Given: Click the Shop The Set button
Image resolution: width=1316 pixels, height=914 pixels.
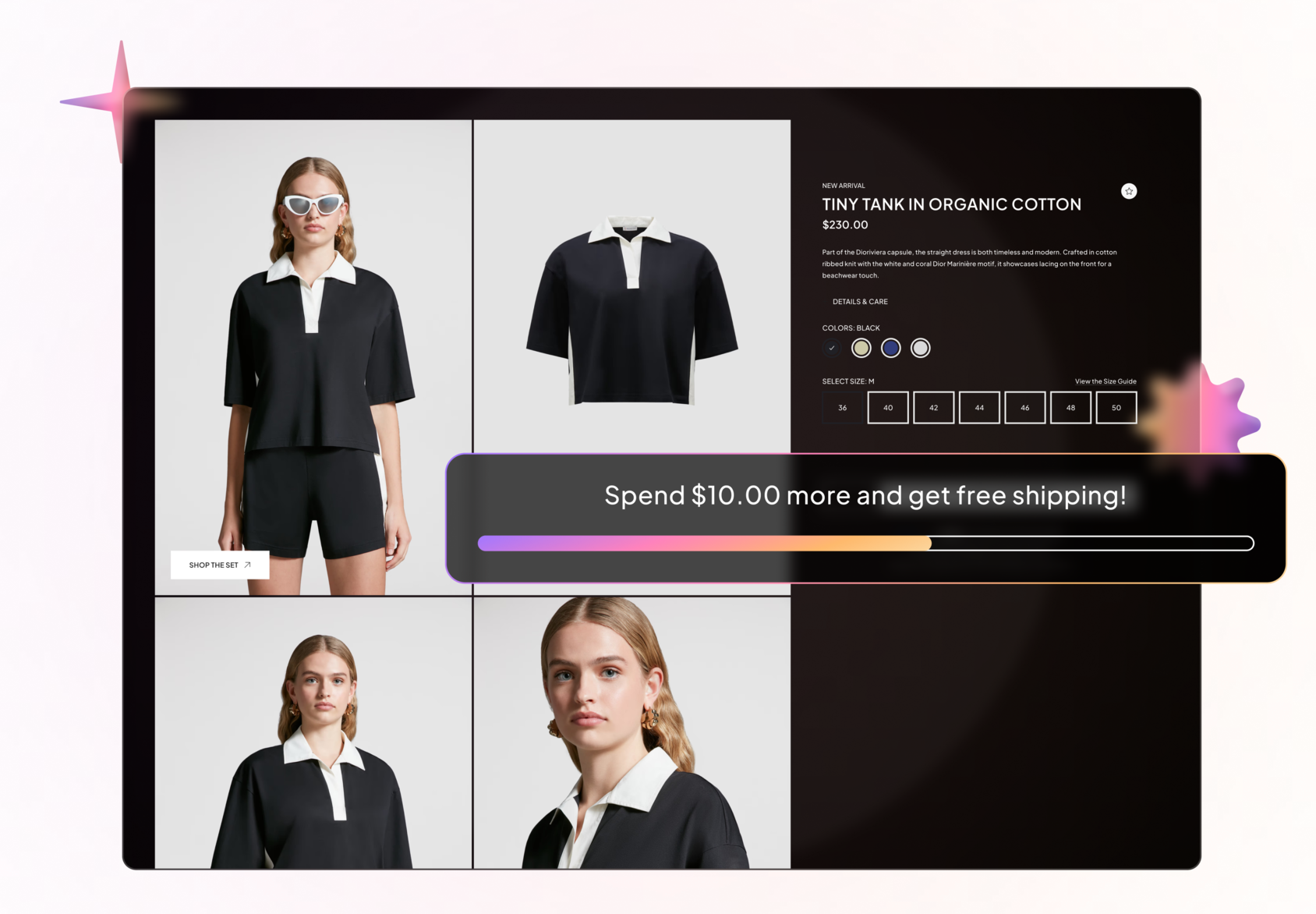Looking at the screenshot, I should tap(213, 565).
